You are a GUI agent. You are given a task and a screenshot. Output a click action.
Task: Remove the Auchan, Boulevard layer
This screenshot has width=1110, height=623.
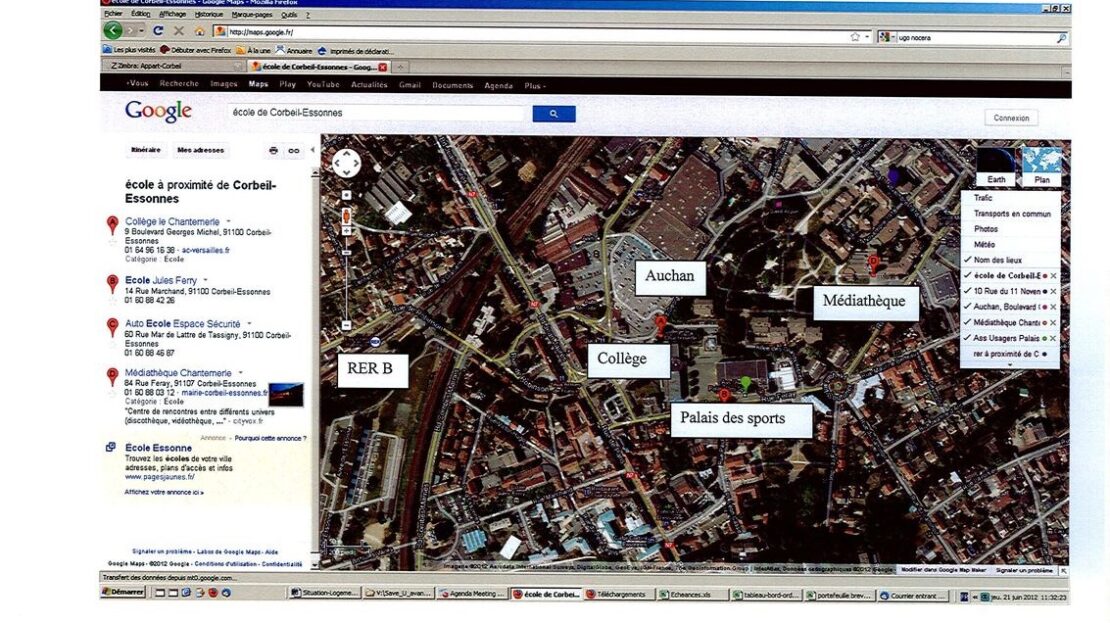pyautogui.click(x=1053, y=307)
